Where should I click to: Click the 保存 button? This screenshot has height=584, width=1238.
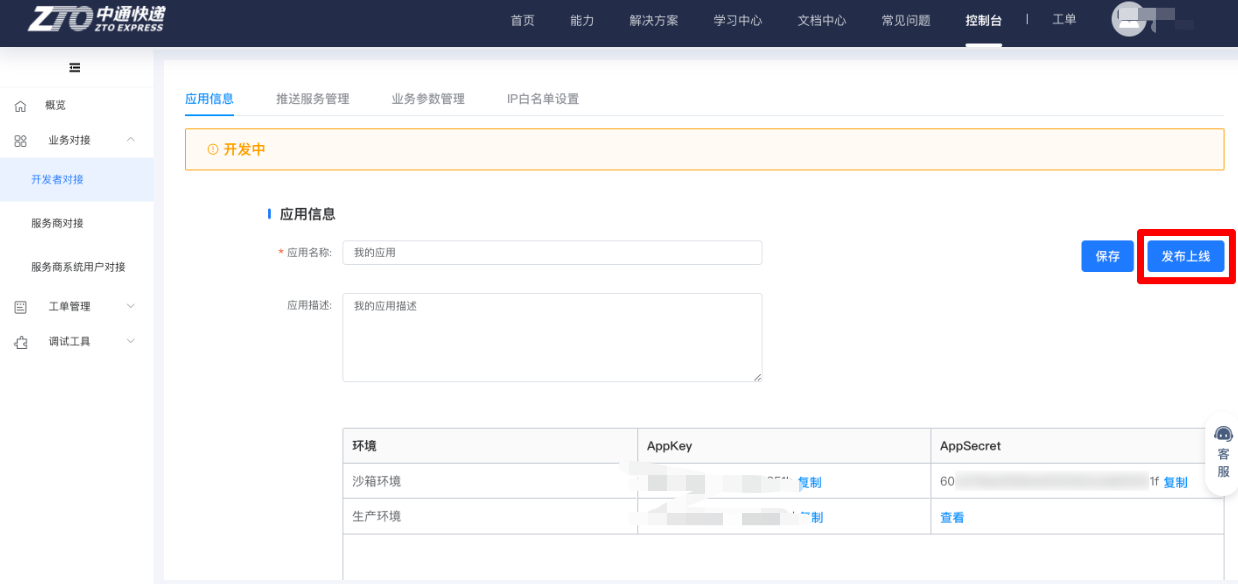[1107, 256]
